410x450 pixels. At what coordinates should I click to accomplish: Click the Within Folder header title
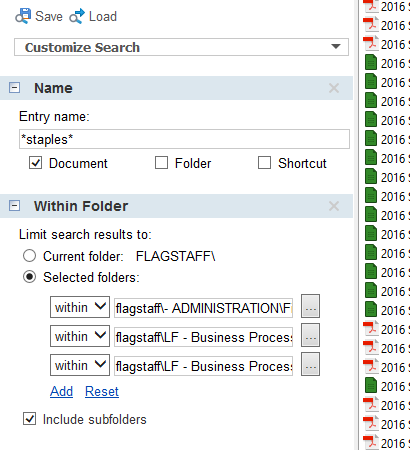coord(81,206)
